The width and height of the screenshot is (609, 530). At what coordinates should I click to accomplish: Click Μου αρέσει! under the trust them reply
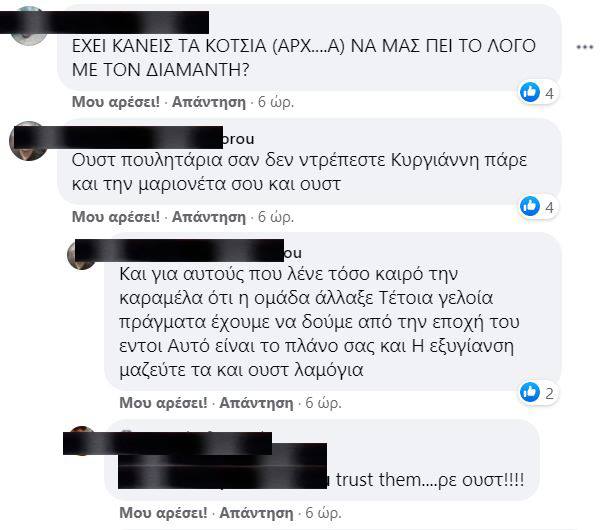click(163, 513)
